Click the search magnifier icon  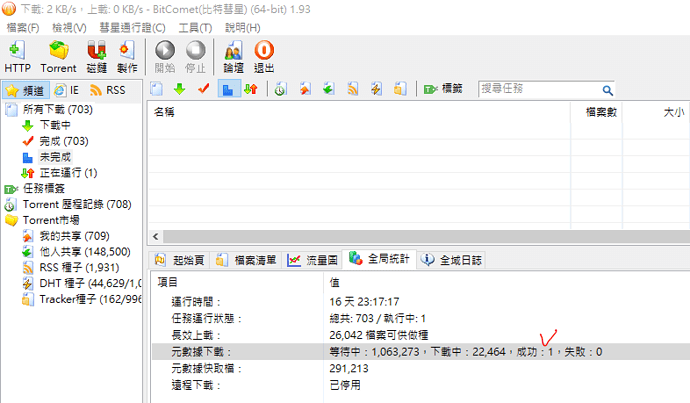coord(608,90)
